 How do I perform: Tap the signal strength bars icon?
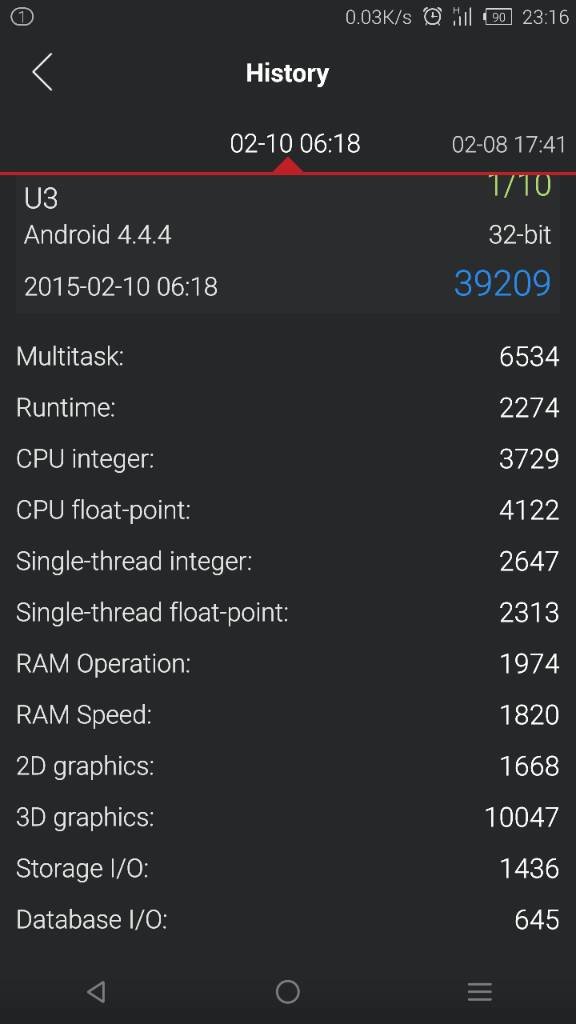[462, 16]
